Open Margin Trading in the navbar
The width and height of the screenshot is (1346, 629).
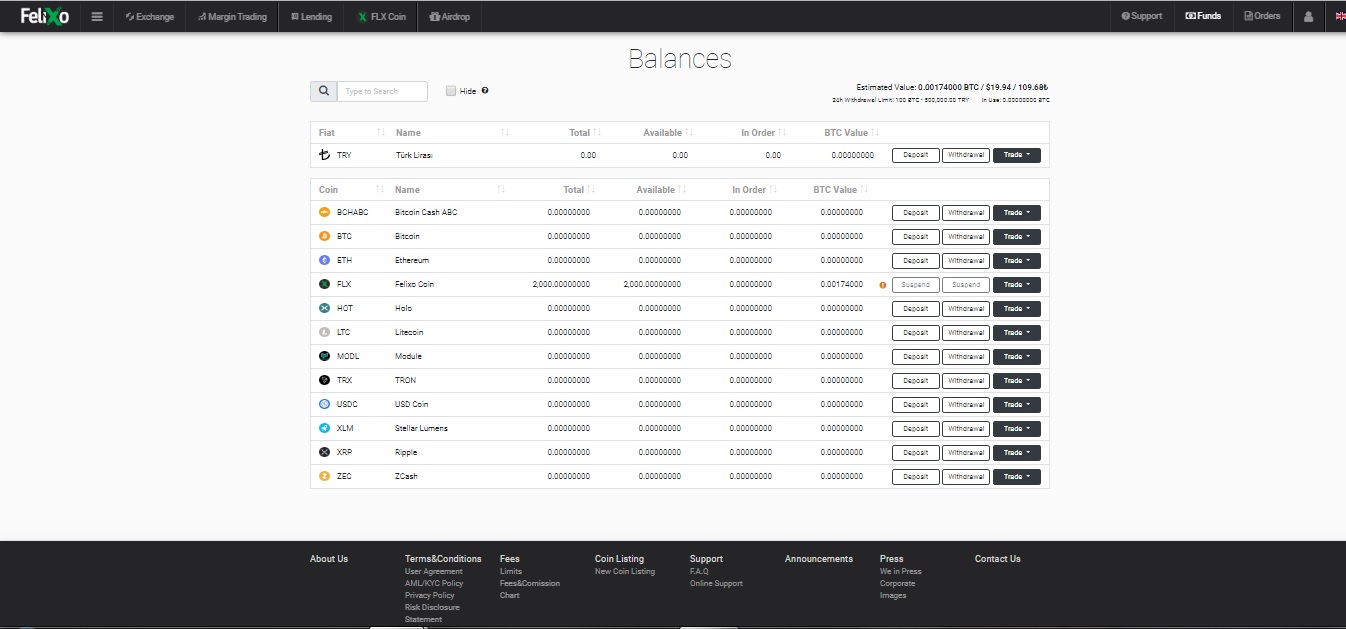pos(232,16)
